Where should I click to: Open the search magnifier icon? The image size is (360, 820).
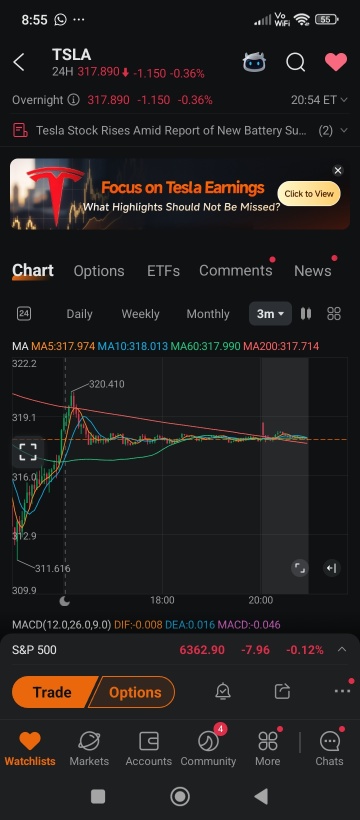[x=296, y=63]
